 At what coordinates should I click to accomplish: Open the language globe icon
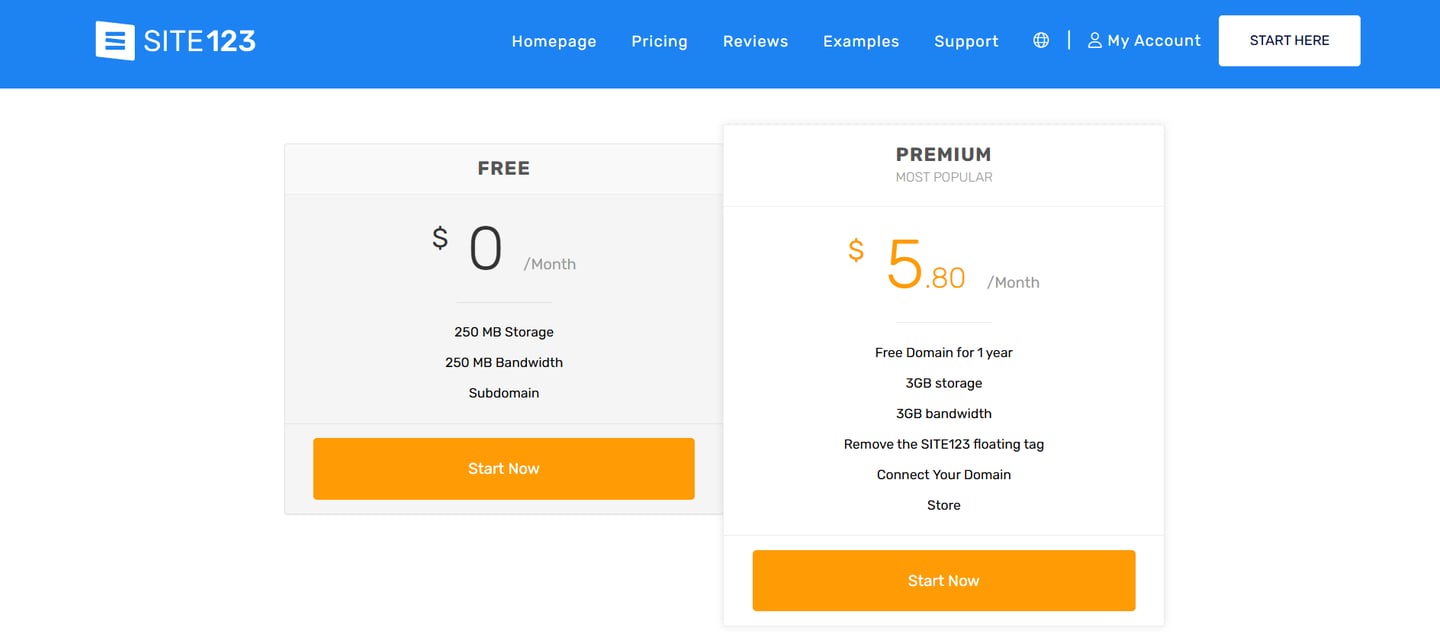pos(1040,39)
